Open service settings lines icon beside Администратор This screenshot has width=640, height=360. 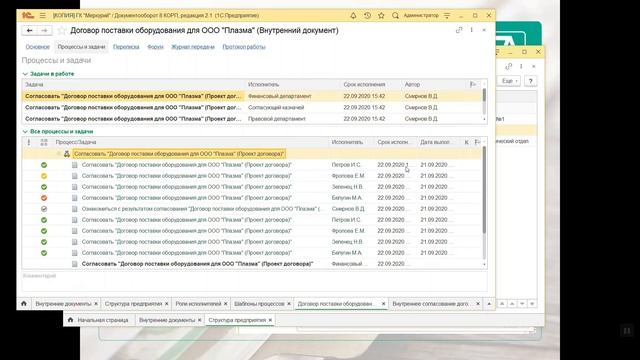click(x=447, y=16)
